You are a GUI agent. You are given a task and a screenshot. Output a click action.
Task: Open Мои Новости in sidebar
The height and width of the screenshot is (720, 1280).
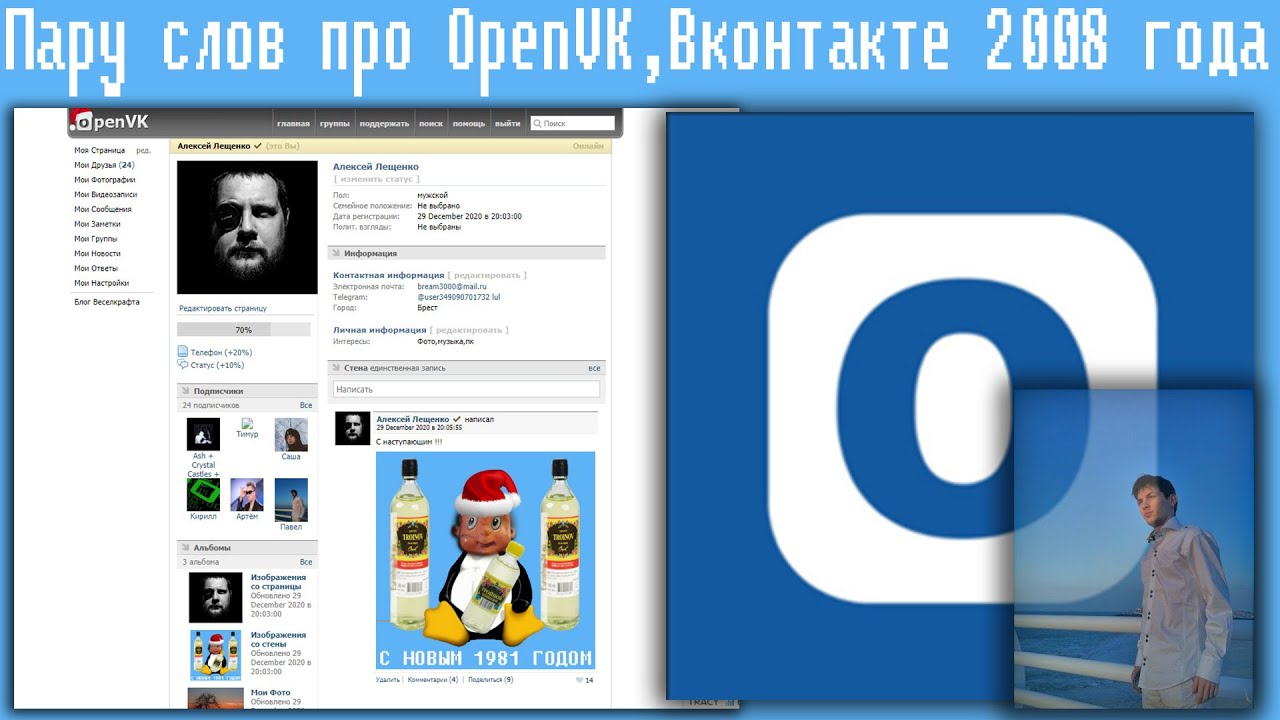click(x=97, y=254)
